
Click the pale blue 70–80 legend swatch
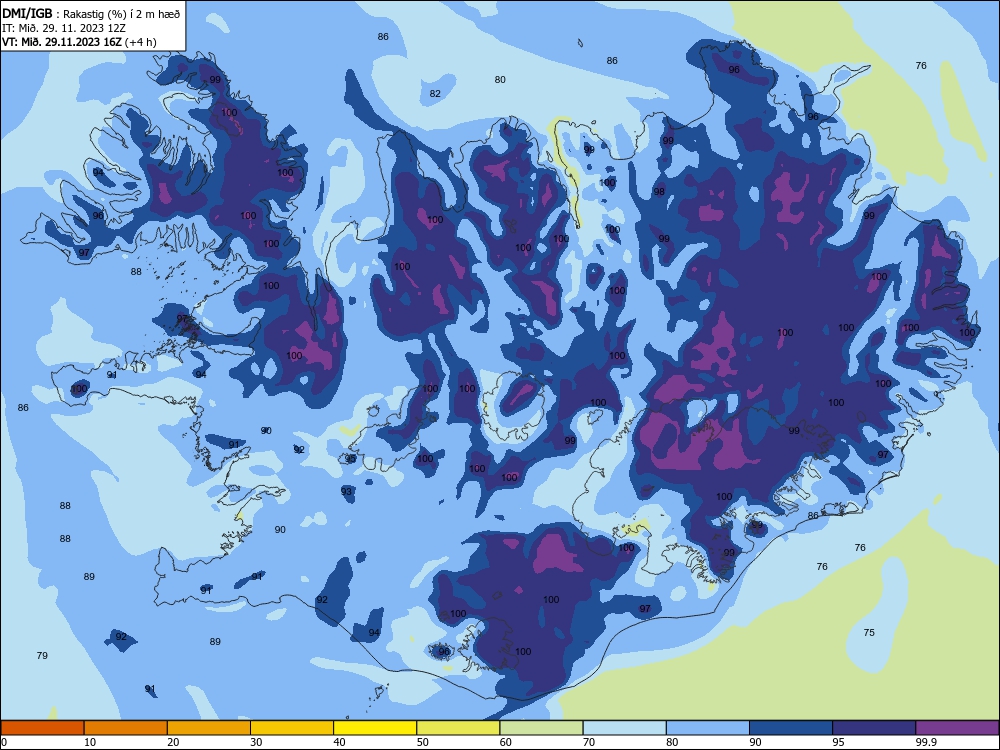coord(624,728)
